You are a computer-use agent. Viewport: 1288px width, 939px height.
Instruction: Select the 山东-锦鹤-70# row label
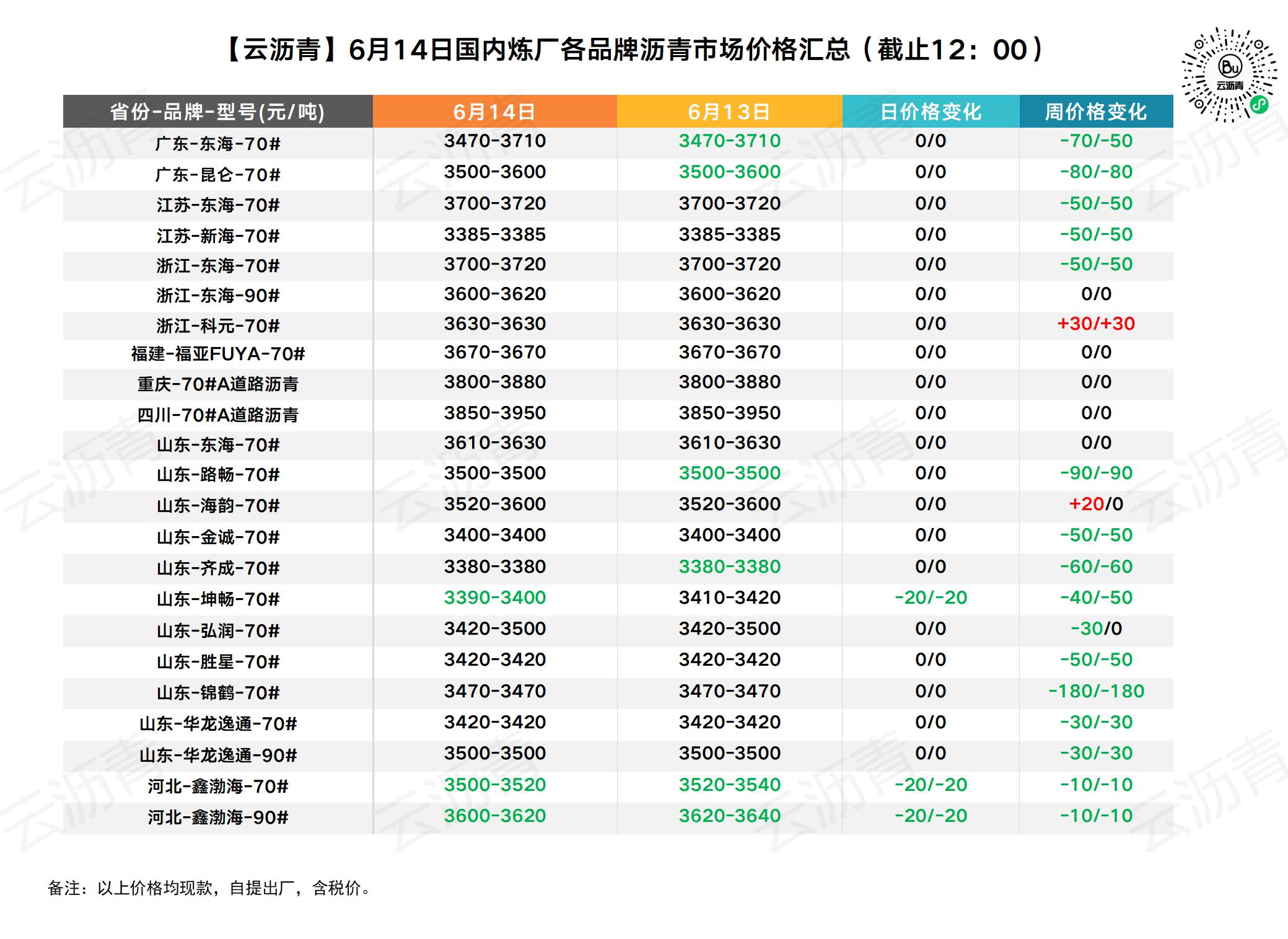coord(217,693)
